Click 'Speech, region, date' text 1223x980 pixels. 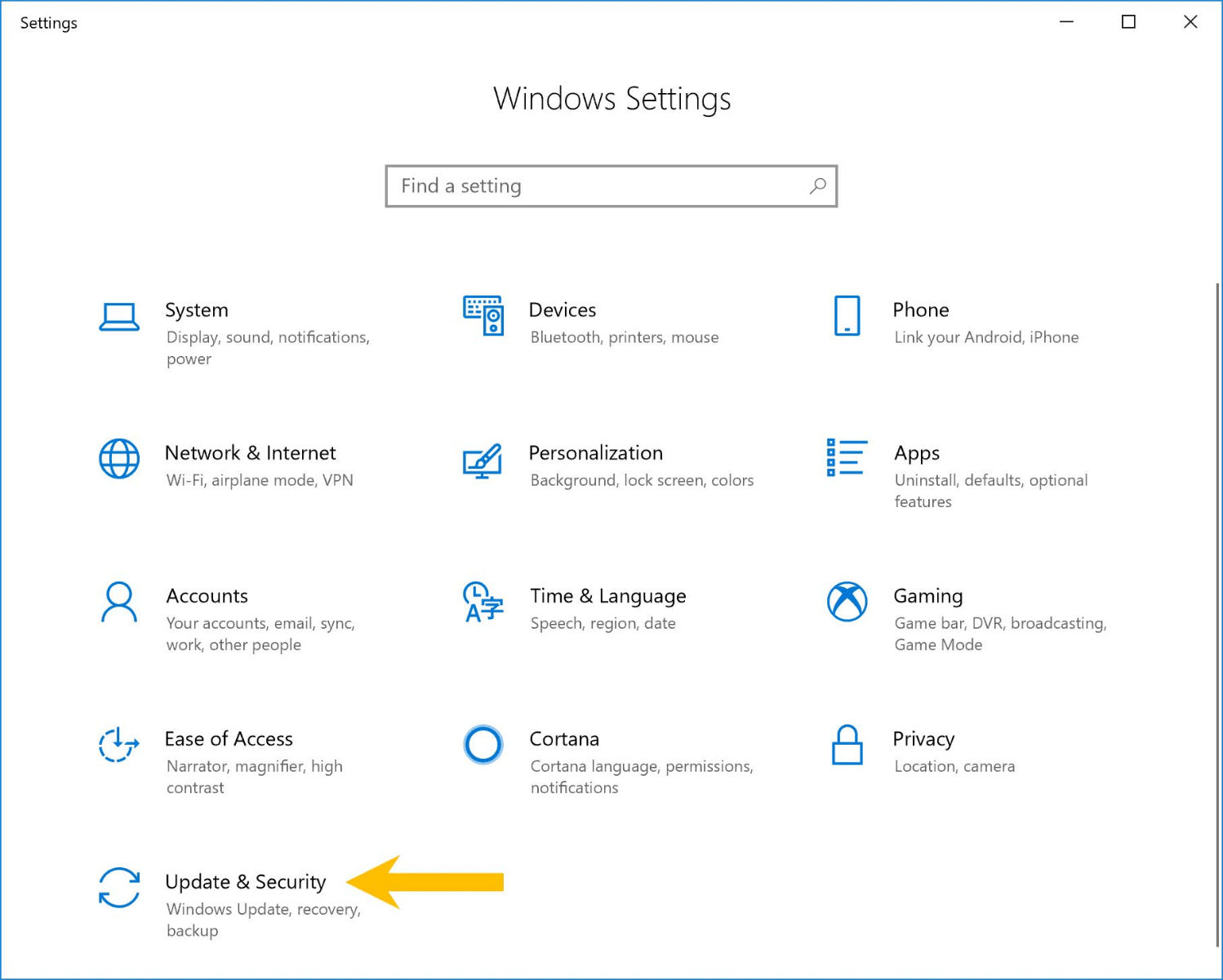click(603, 624)
